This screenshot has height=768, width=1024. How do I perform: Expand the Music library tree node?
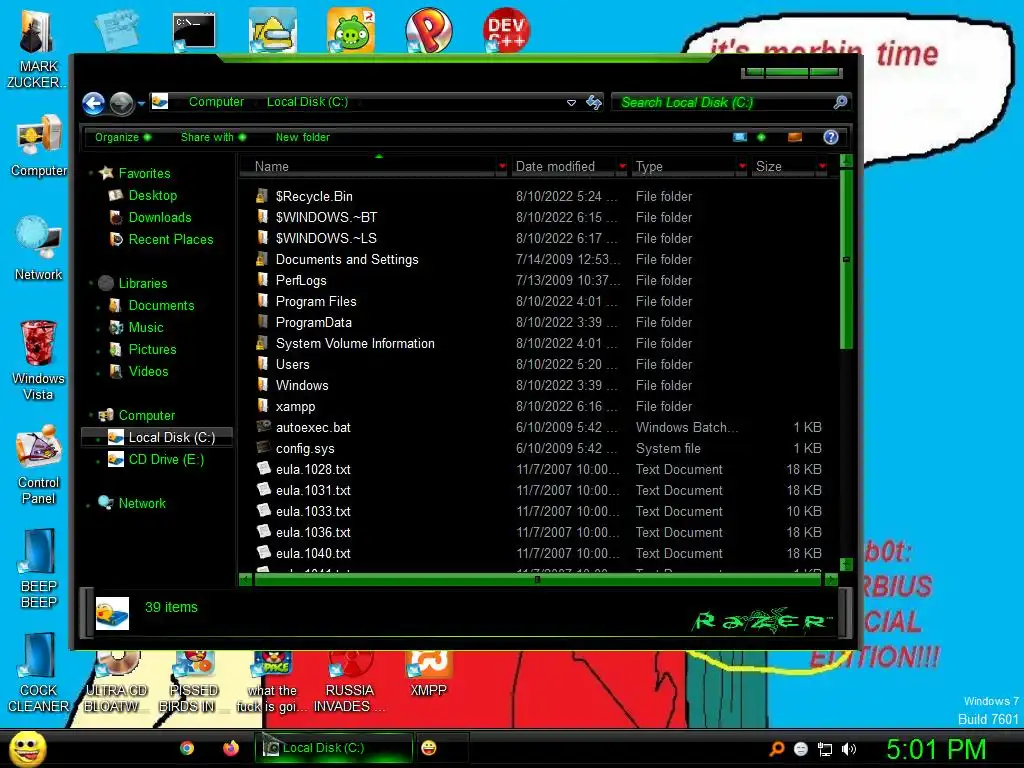pos(99,328)
